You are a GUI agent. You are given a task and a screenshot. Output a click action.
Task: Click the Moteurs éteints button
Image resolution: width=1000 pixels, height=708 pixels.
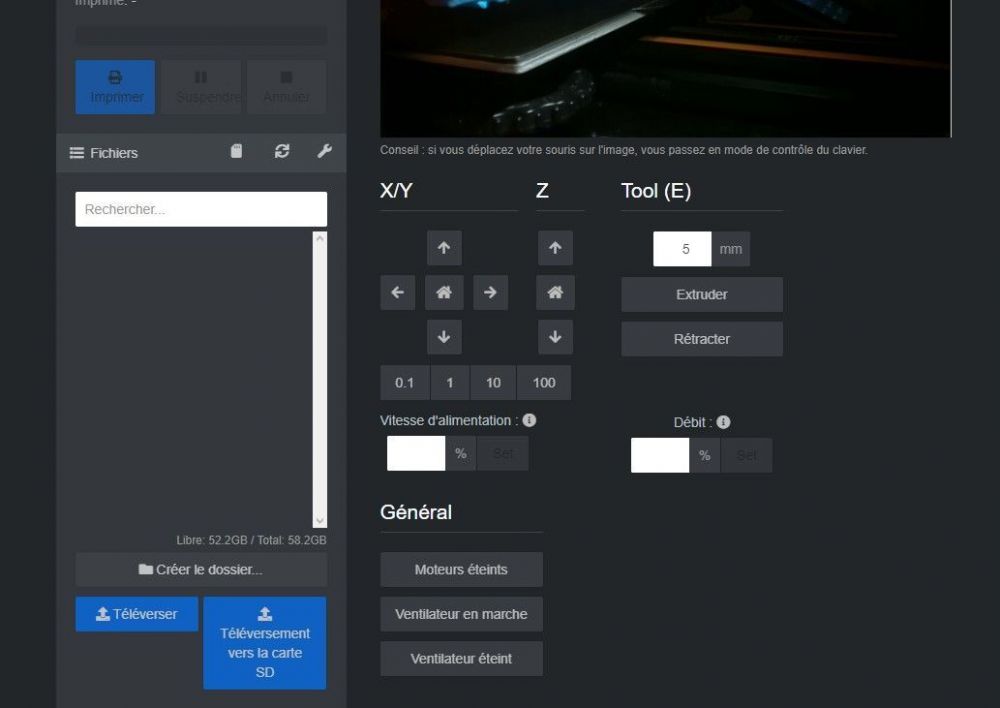pos(461,570)
